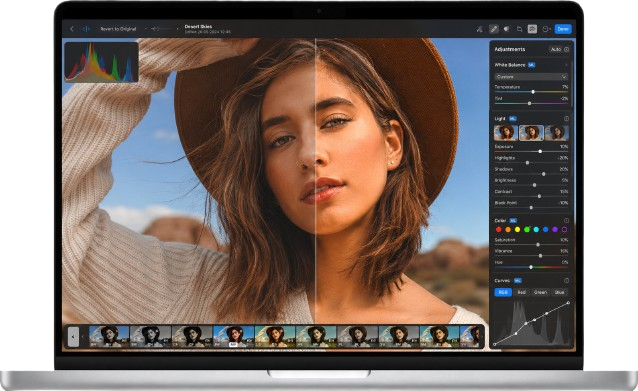
Task: Apply the second filmstrip preset thumbnail
Action: tap(150, 336)
